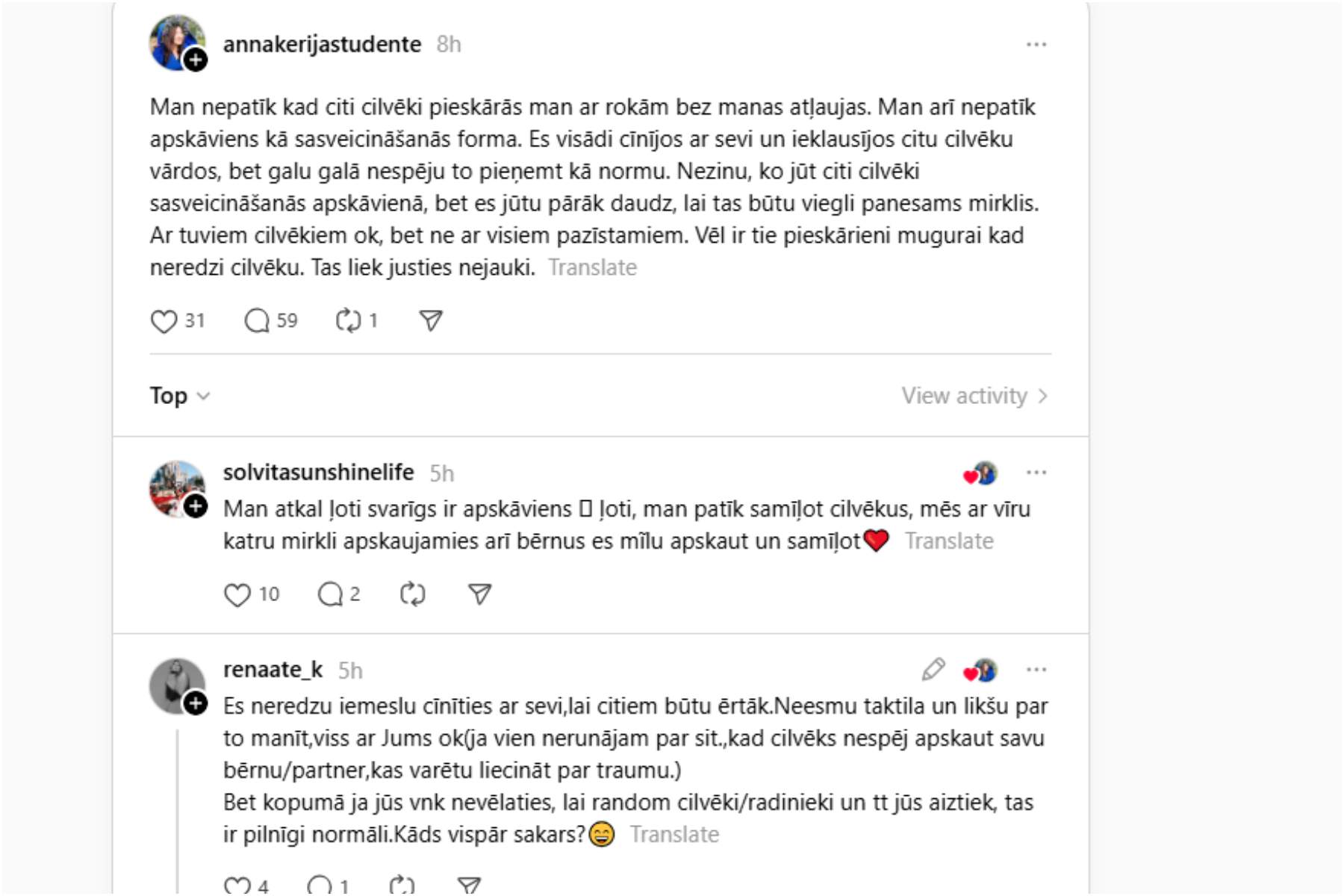Open more options for annakerijastudente's post
The image size is (1344, 896).
coord(1036,45)
